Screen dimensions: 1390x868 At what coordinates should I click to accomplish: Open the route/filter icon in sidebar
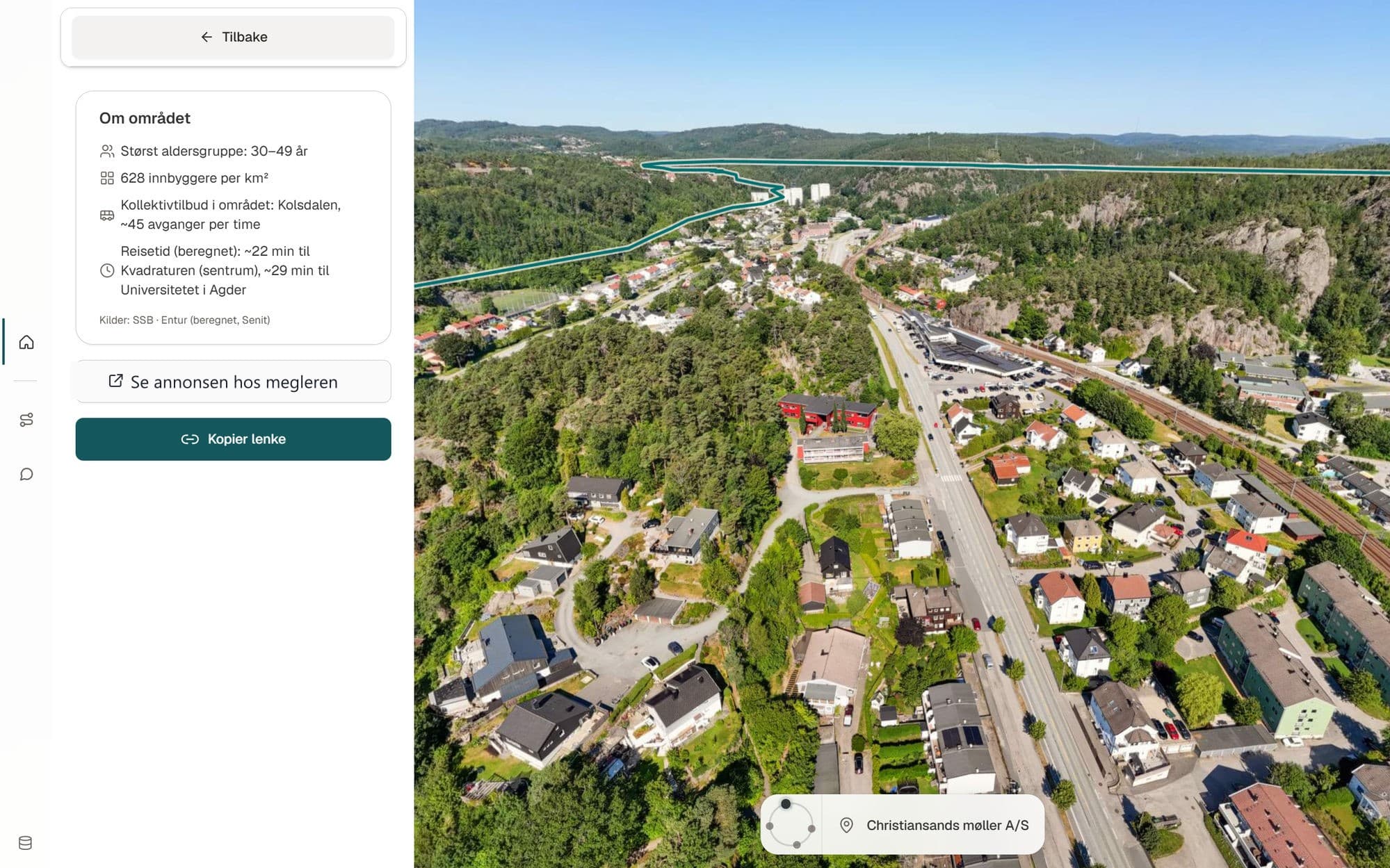[26, 420]
